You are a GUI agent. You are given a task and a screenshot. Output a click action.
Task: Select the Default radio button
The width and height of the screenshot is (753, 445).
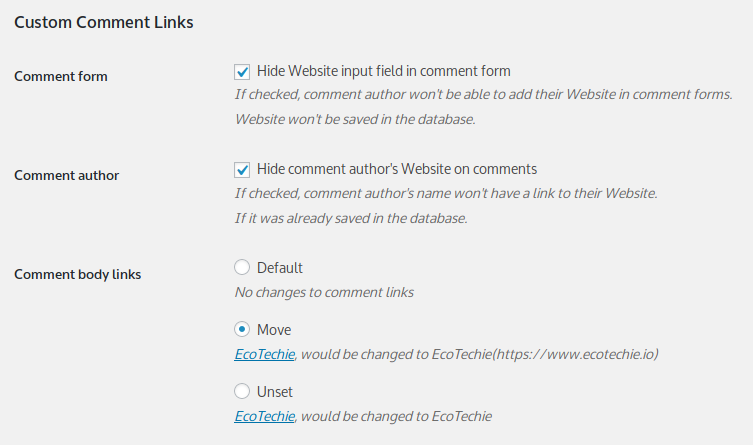pos(242,267)
